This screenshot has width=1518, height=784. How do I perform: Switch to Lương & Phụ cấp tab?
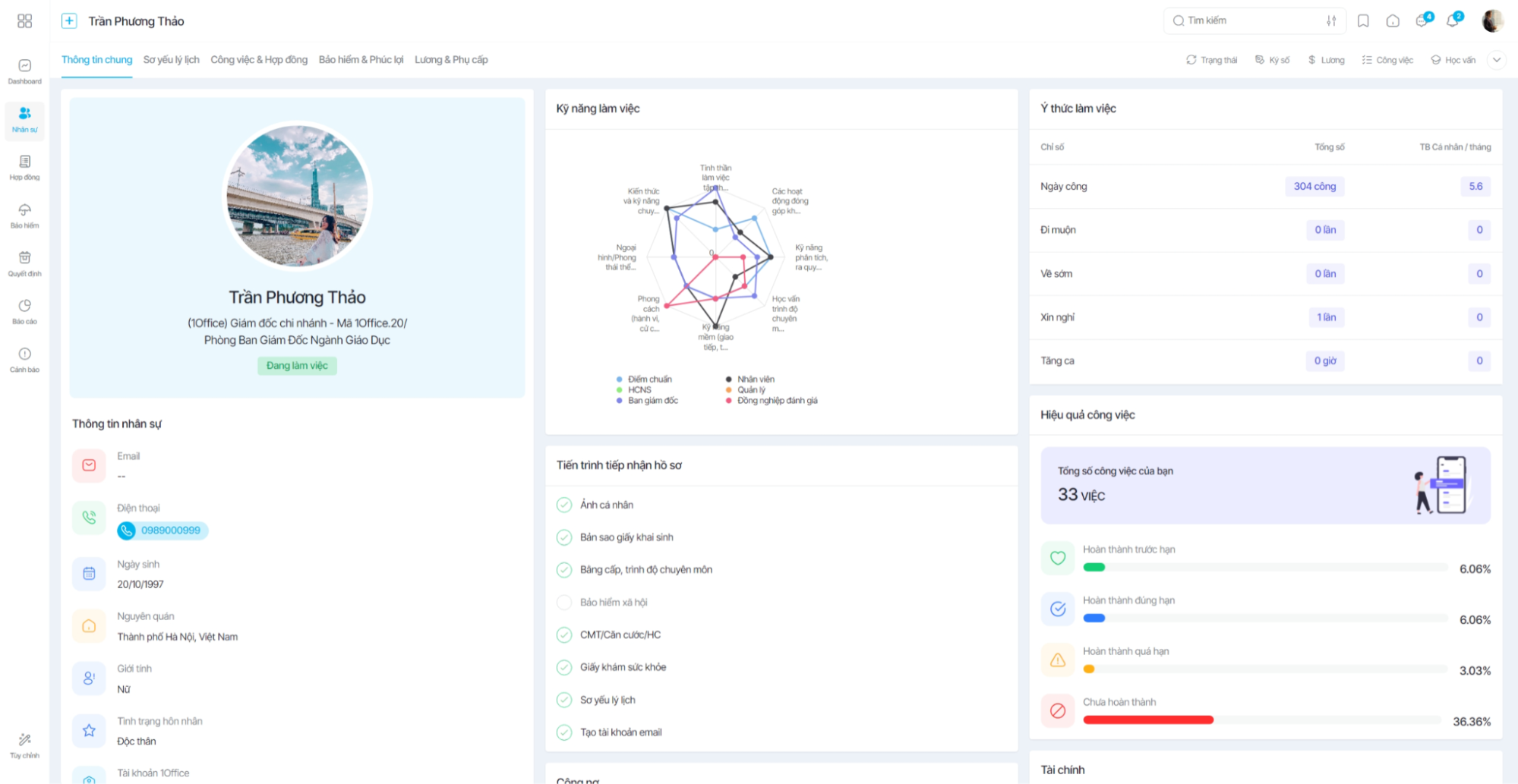(x=451, y=60)
